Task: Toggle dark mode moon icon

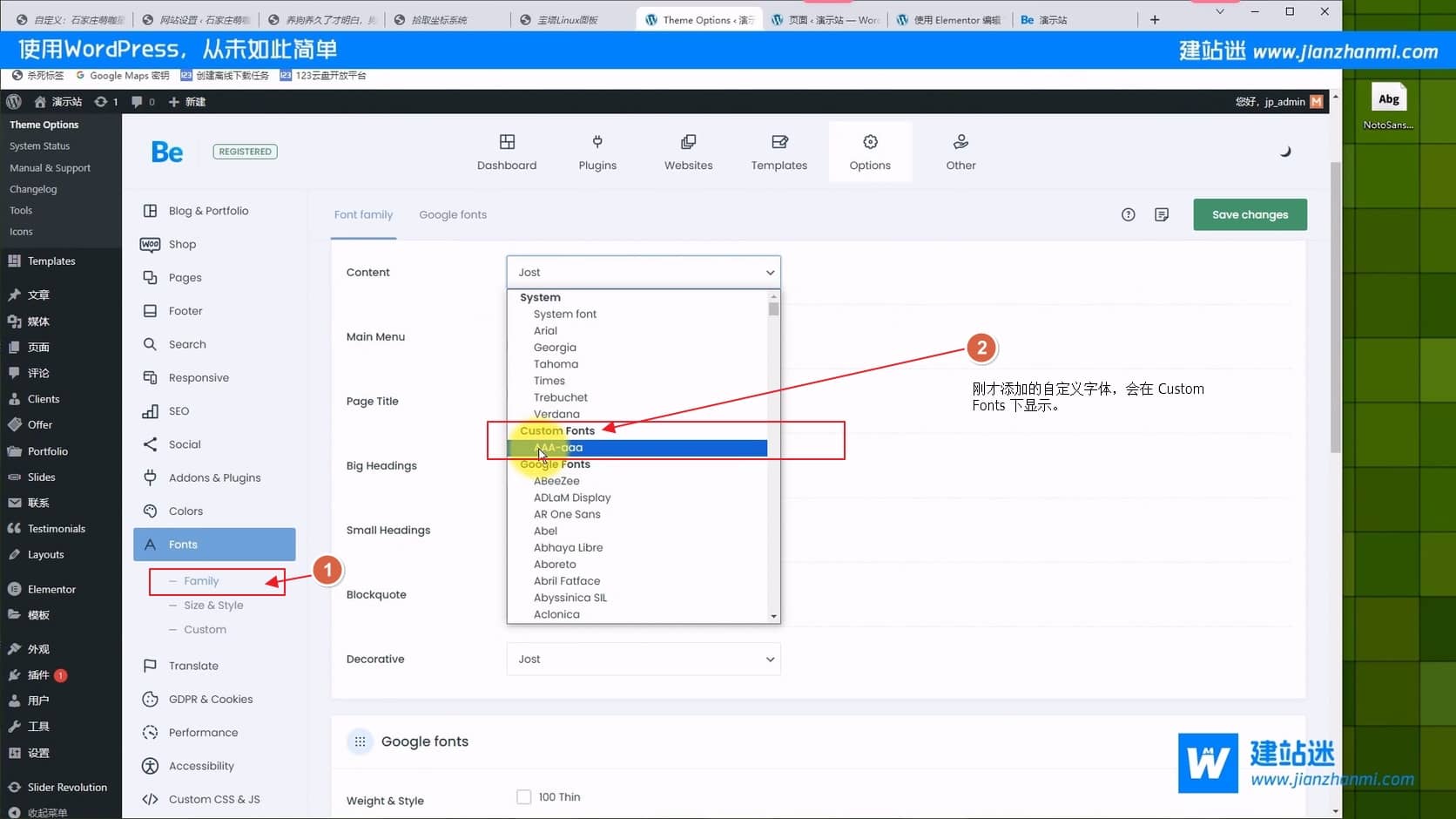Action: [x=1284, y=152]
